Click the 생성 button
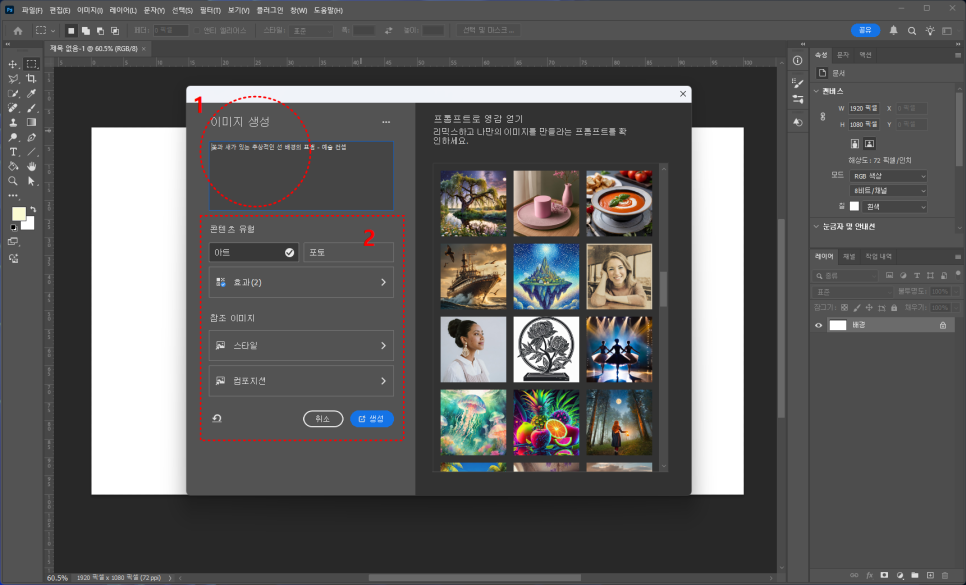Screen dimensions: 966x585 click(371, 419)
